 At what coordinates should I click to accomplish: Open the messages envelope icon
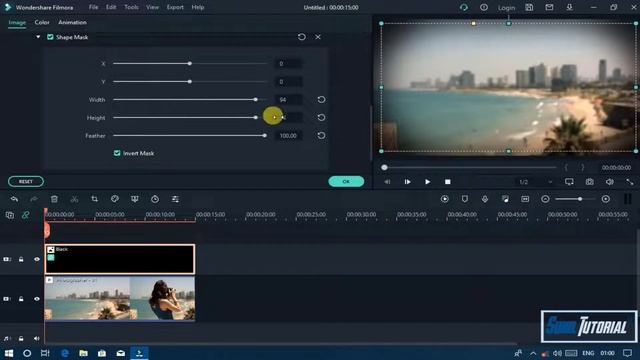549,7
